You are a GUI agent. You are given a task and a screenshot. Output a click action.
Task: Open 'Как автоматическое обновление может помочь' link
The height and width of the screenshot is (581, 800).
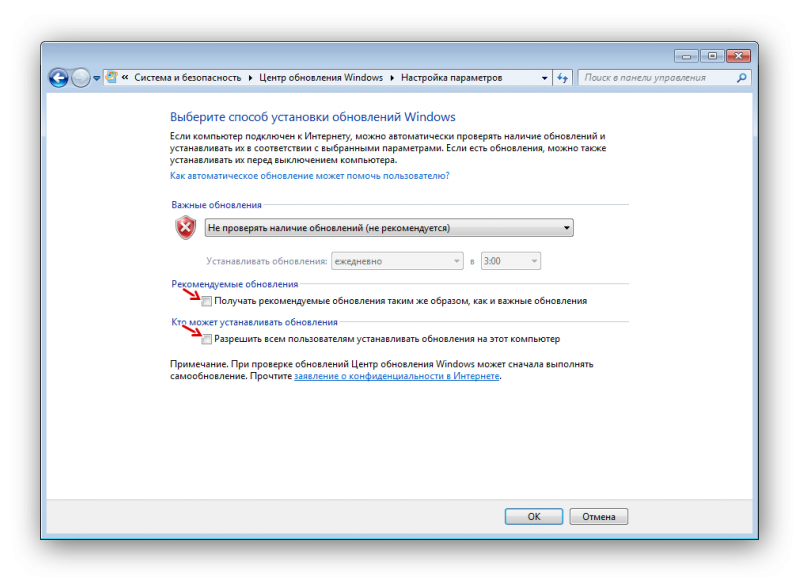point(310,175)
